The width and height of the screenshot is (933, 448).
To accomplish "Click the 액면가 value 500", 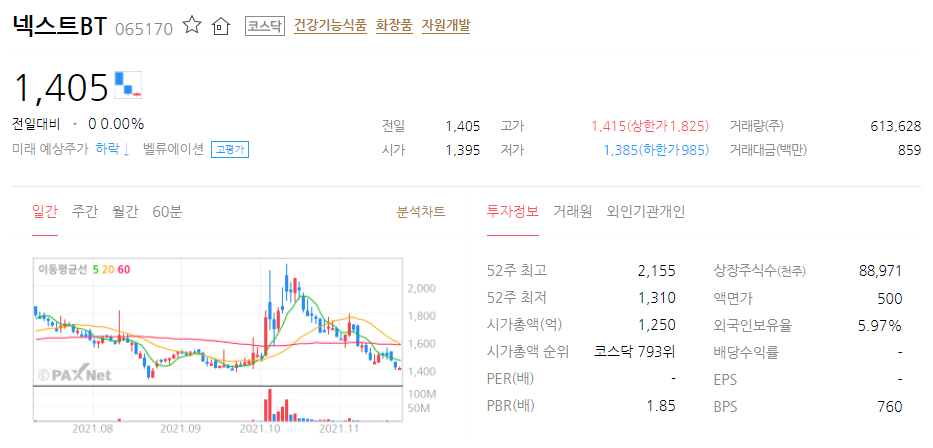I will pyautogui.click(x=890, y=299).
